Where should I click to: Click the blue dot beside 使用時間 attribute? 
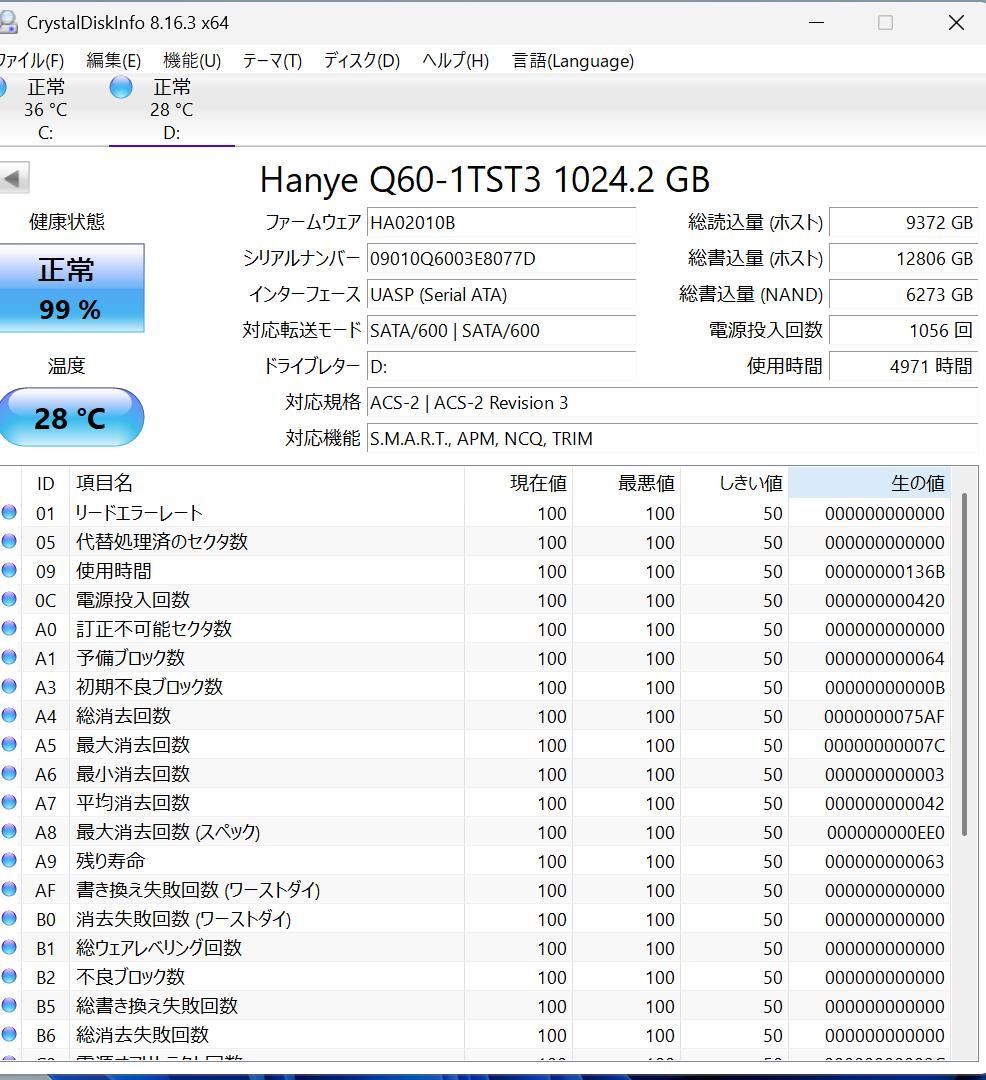click(x=10, y=571)
